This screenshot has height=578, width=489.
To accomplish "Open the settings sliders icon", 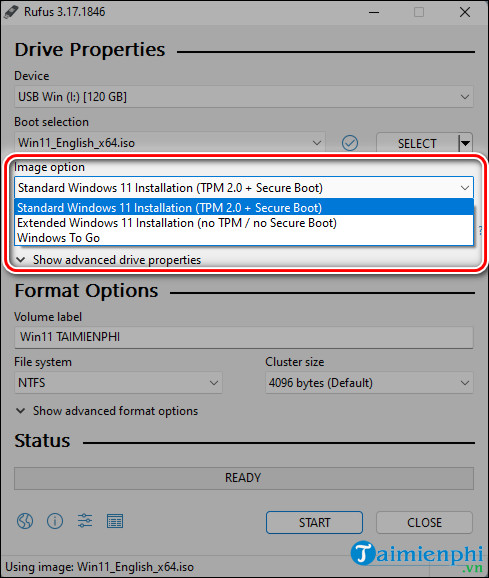I will [85, 521].
